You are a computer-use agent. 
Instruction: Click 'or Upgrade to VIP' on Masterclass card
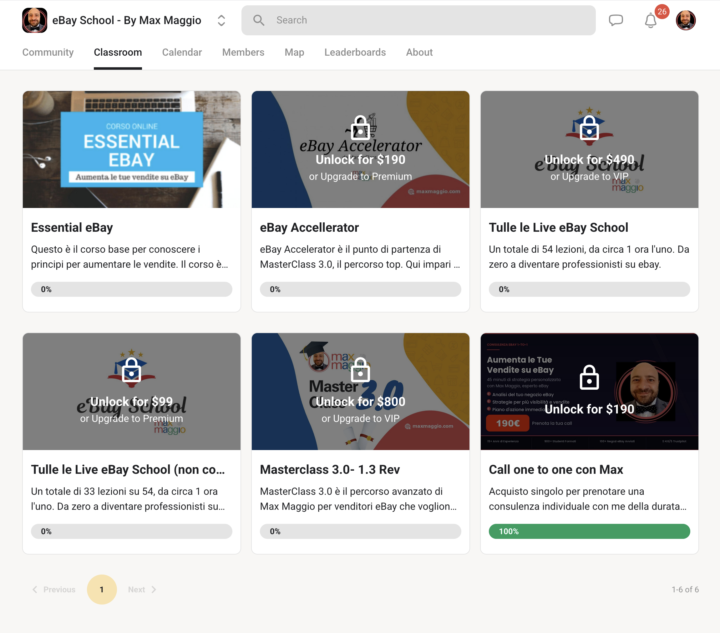[x=360, y=419]
